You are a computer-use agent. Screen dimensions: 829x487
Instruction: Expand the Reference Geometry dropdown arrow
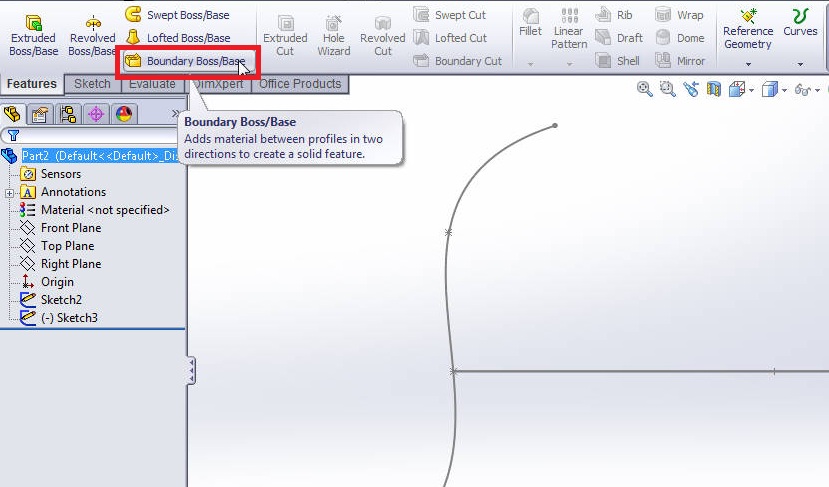[748, 65]
